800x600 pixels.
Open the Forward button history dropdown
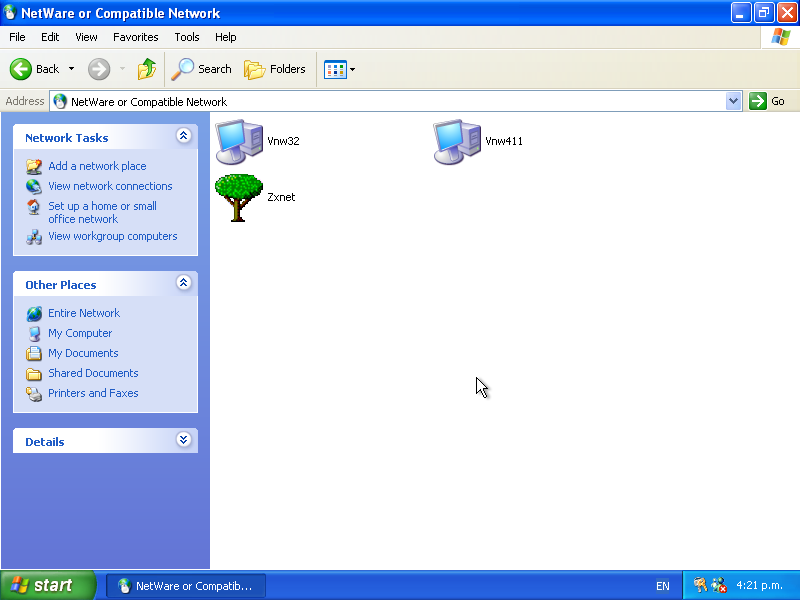[x=122, y=69]
